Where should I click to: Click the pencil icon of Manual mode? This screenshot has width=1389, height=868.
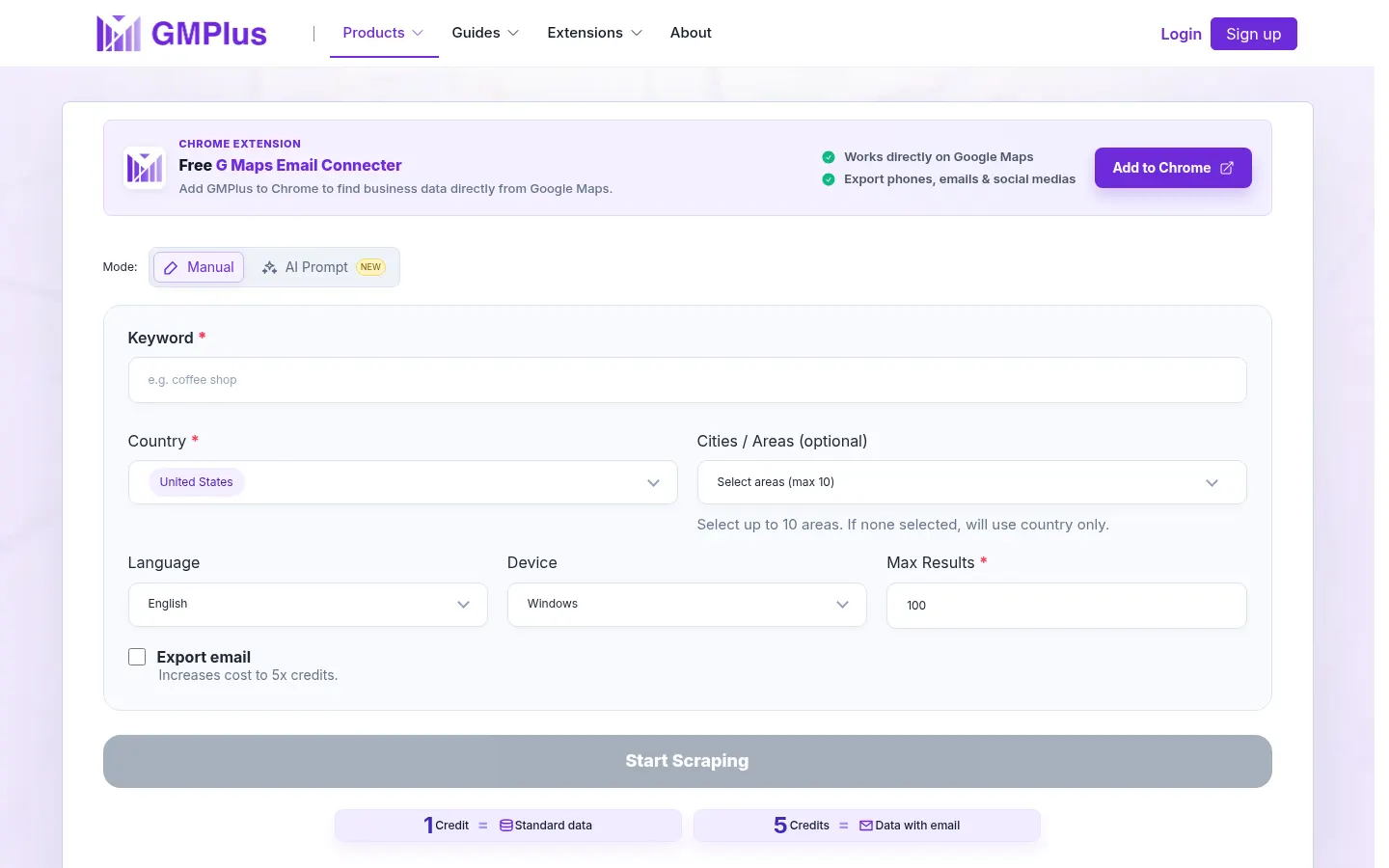(171, 268)
